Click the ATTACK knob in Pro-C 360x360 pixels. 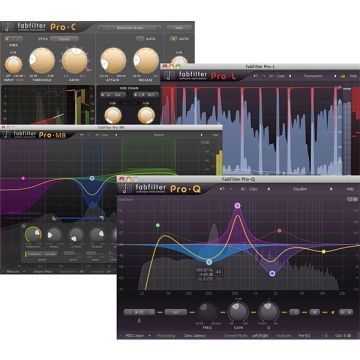click(x=114, y=61)
